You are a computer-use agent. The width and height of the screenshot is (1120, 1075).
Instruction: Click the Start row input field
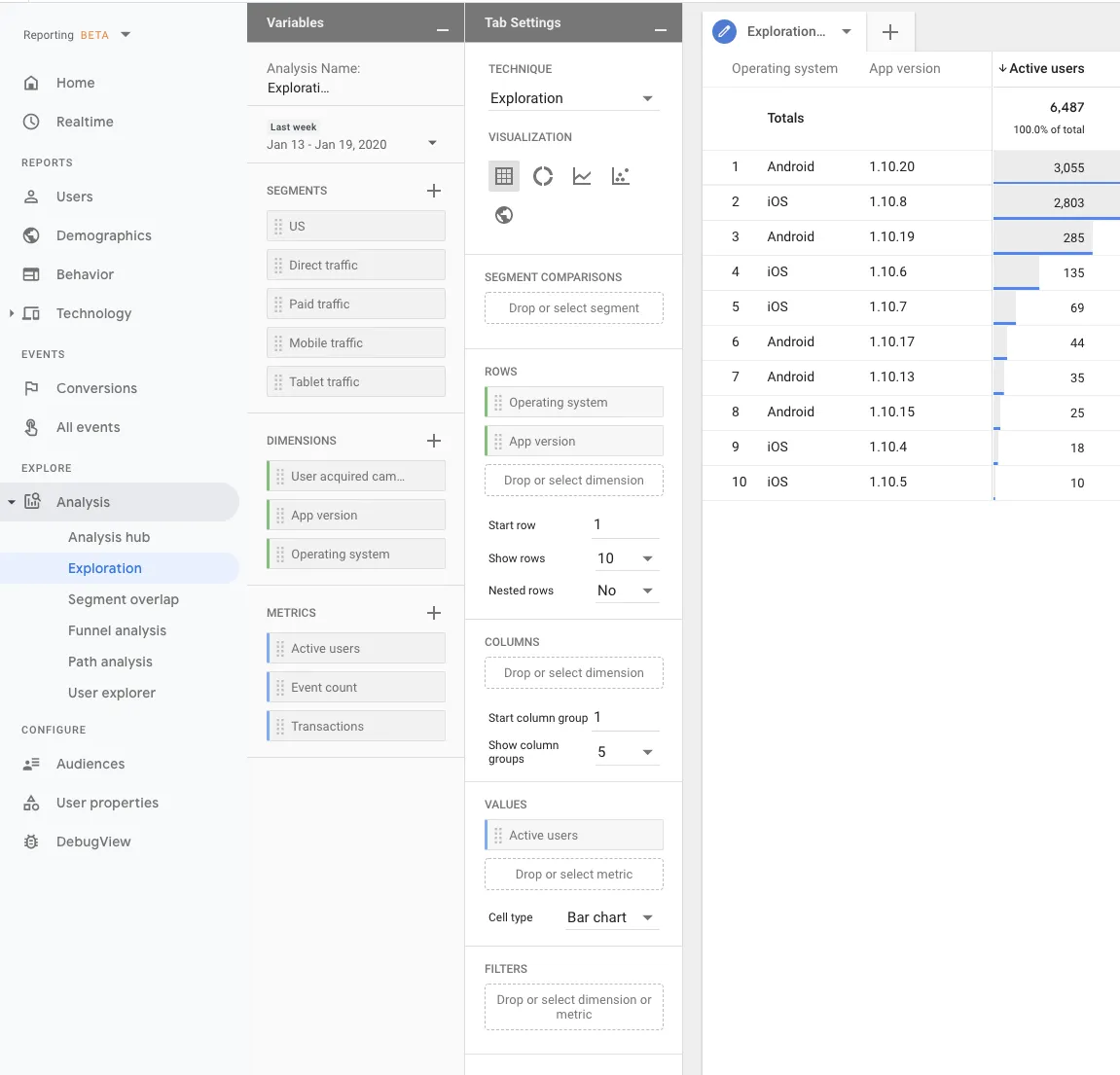[x=627, y=525]
